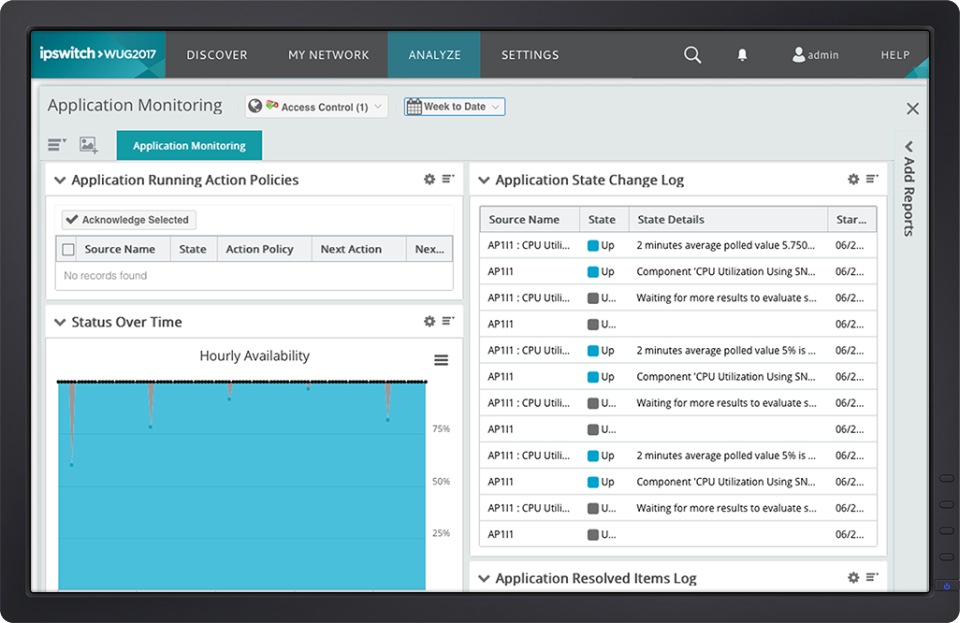The width and height of the screenshot is (960, 623).
Task: Open the Access Control device group dropdown
Action: click(x=316, y=105)
